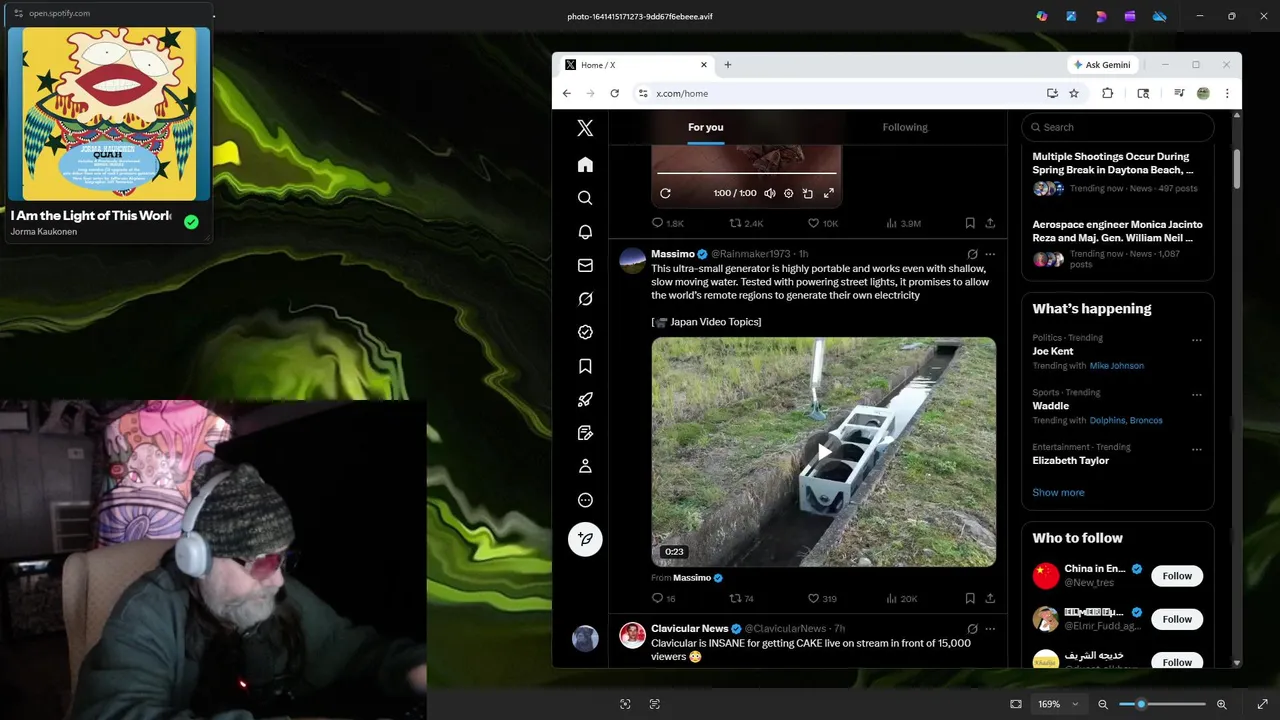
Task: Bookmark Massimo's generator post
Action: tap(970, 598)
